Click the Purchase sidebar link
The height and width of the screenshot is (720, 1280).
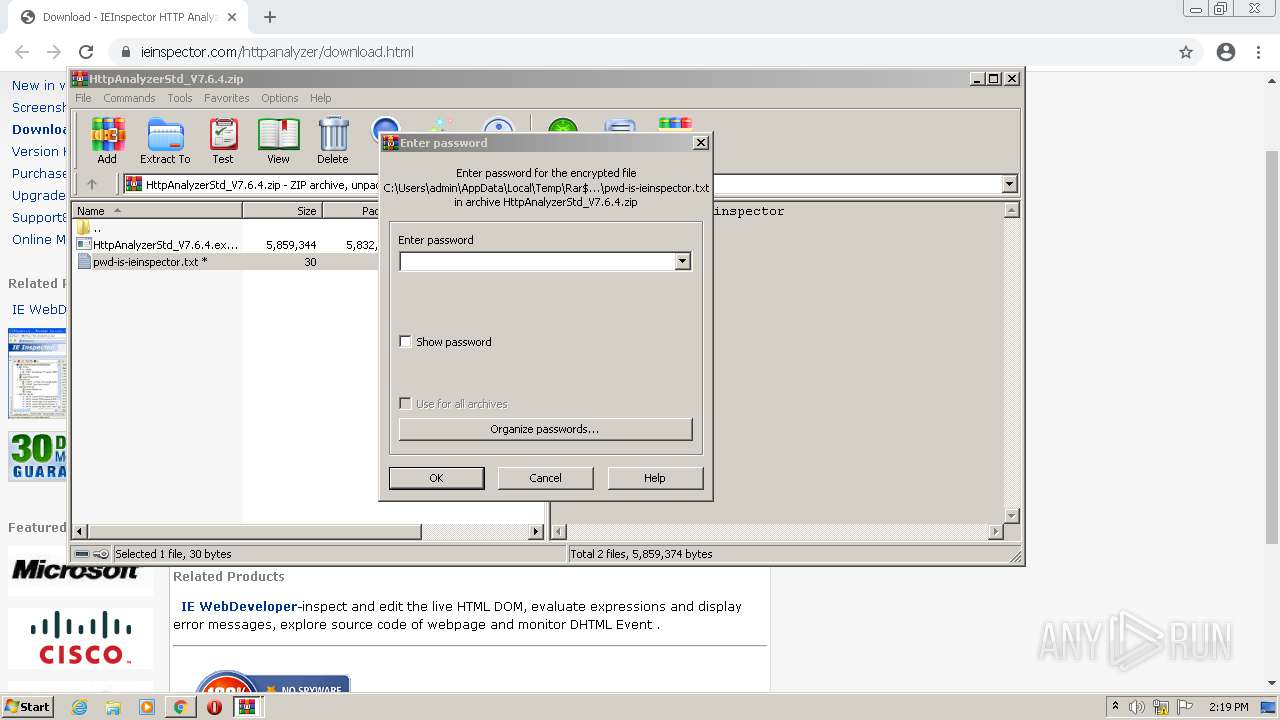pos(39,173)
